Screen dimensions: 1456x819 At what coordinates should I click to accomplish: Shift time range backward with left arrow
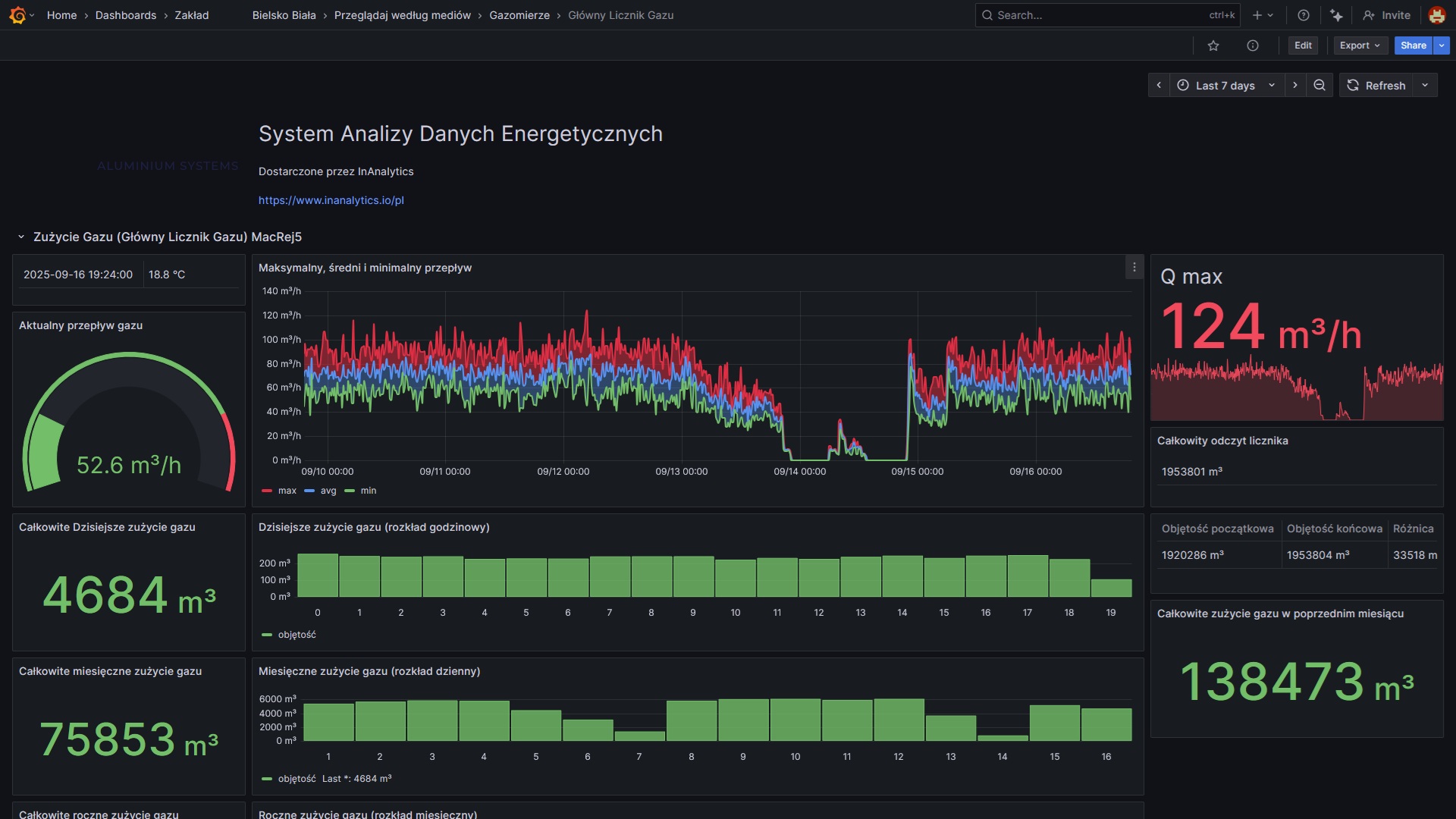(x=1159, y=86)
